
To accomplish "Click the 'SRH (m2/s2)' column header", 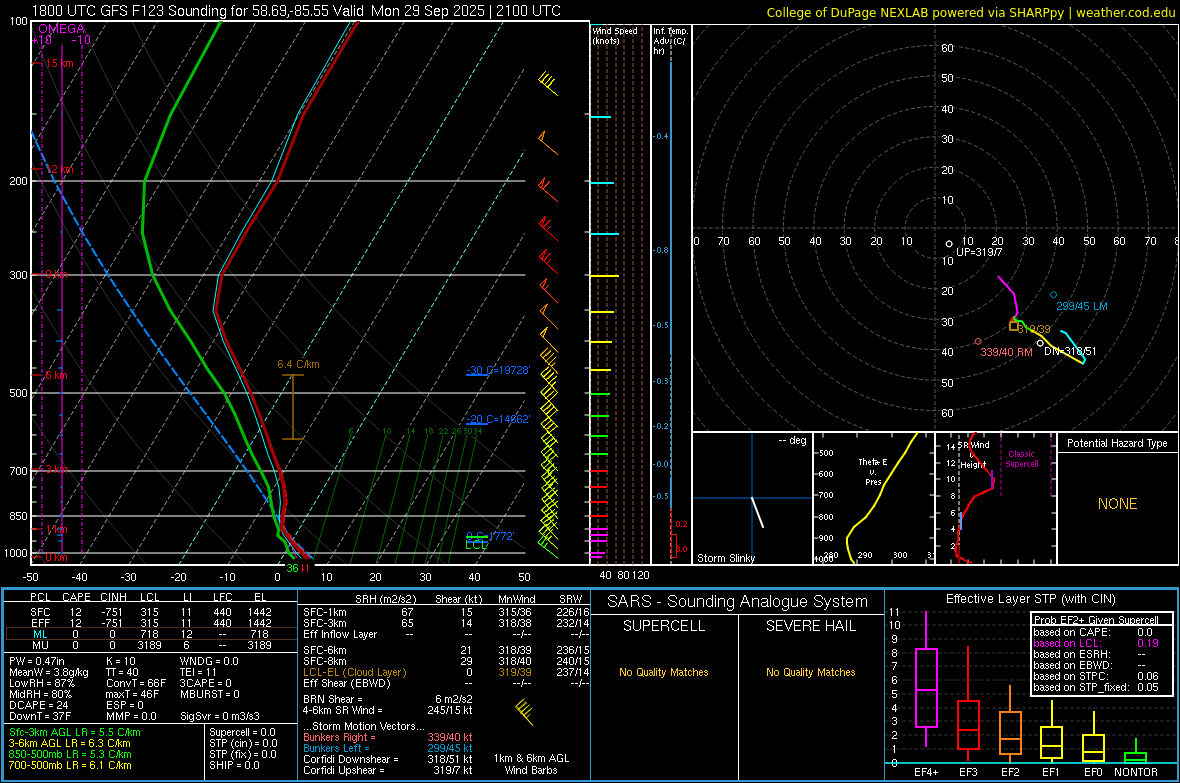I will [385, 599].
